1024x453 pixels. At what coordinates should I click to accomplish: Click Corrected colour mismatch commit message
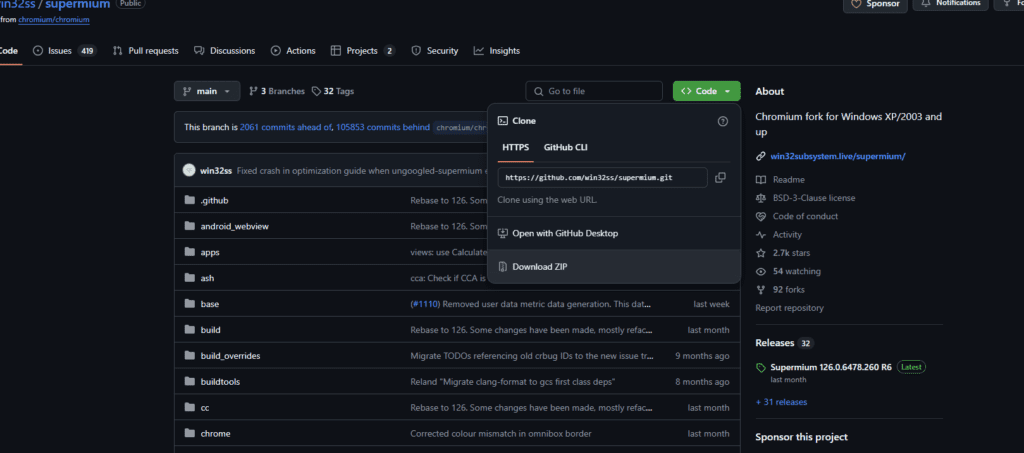[x=501, y=433]
